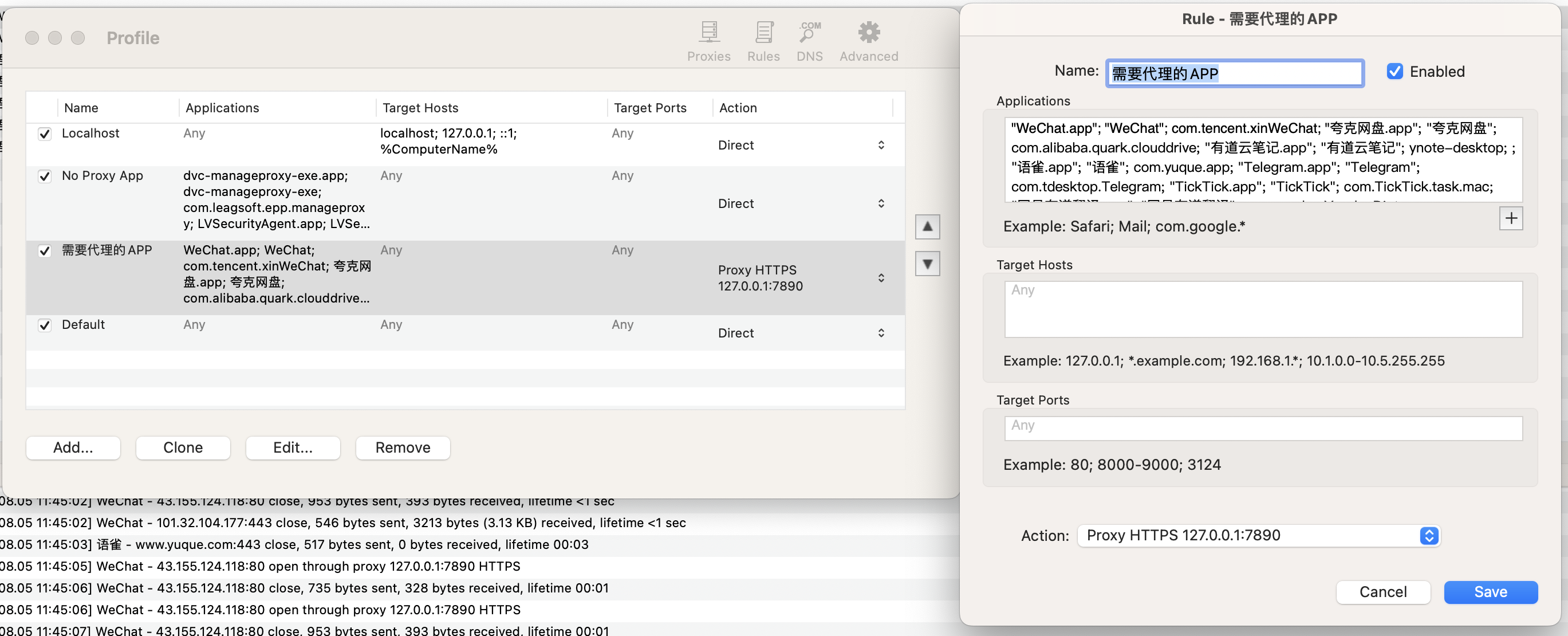The width and height of the screenshot is (1568, 636).
Task: Change action for Localhost rule row
Action: click(881, 145)
